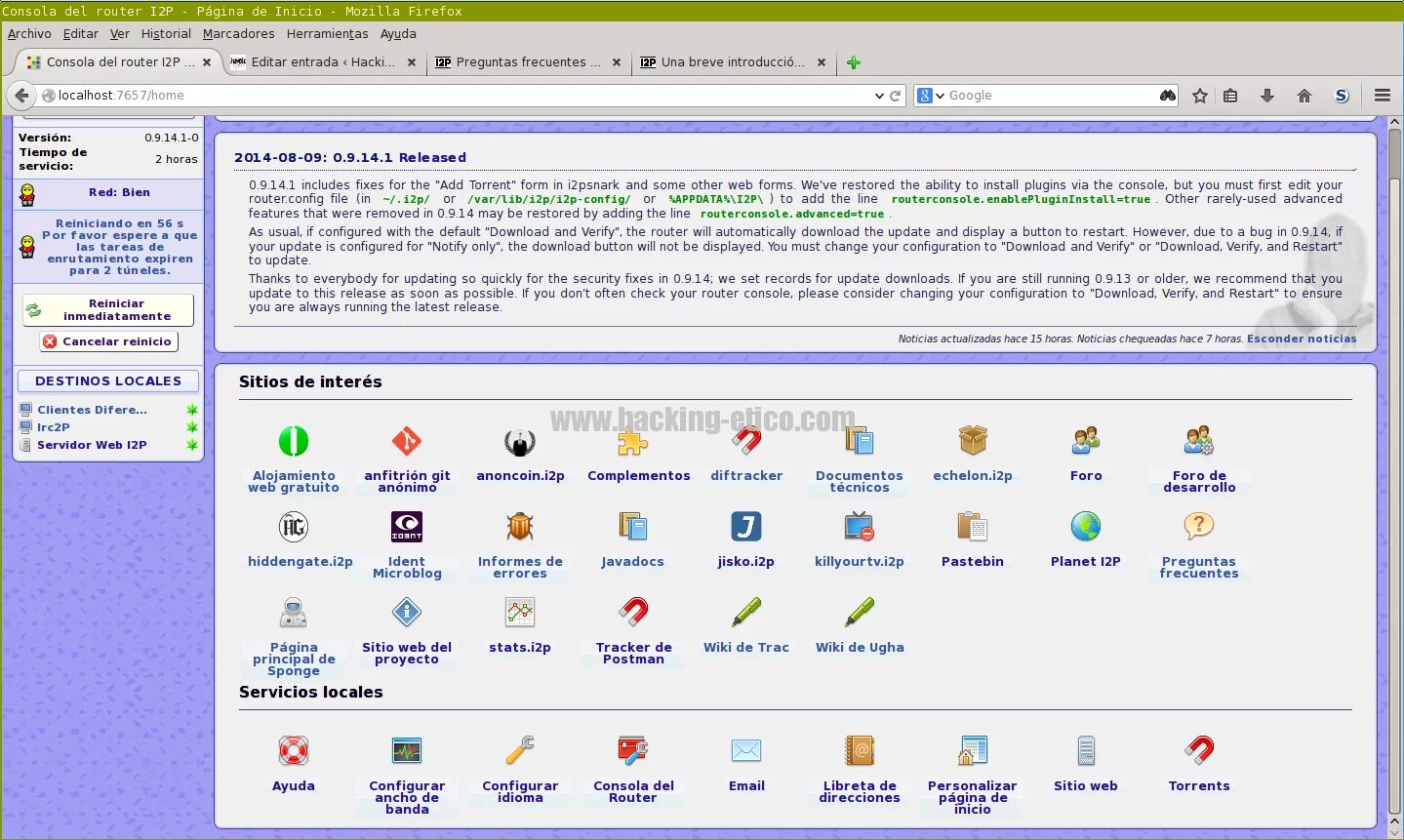Open the Archivo menu

tap(29, 34)
